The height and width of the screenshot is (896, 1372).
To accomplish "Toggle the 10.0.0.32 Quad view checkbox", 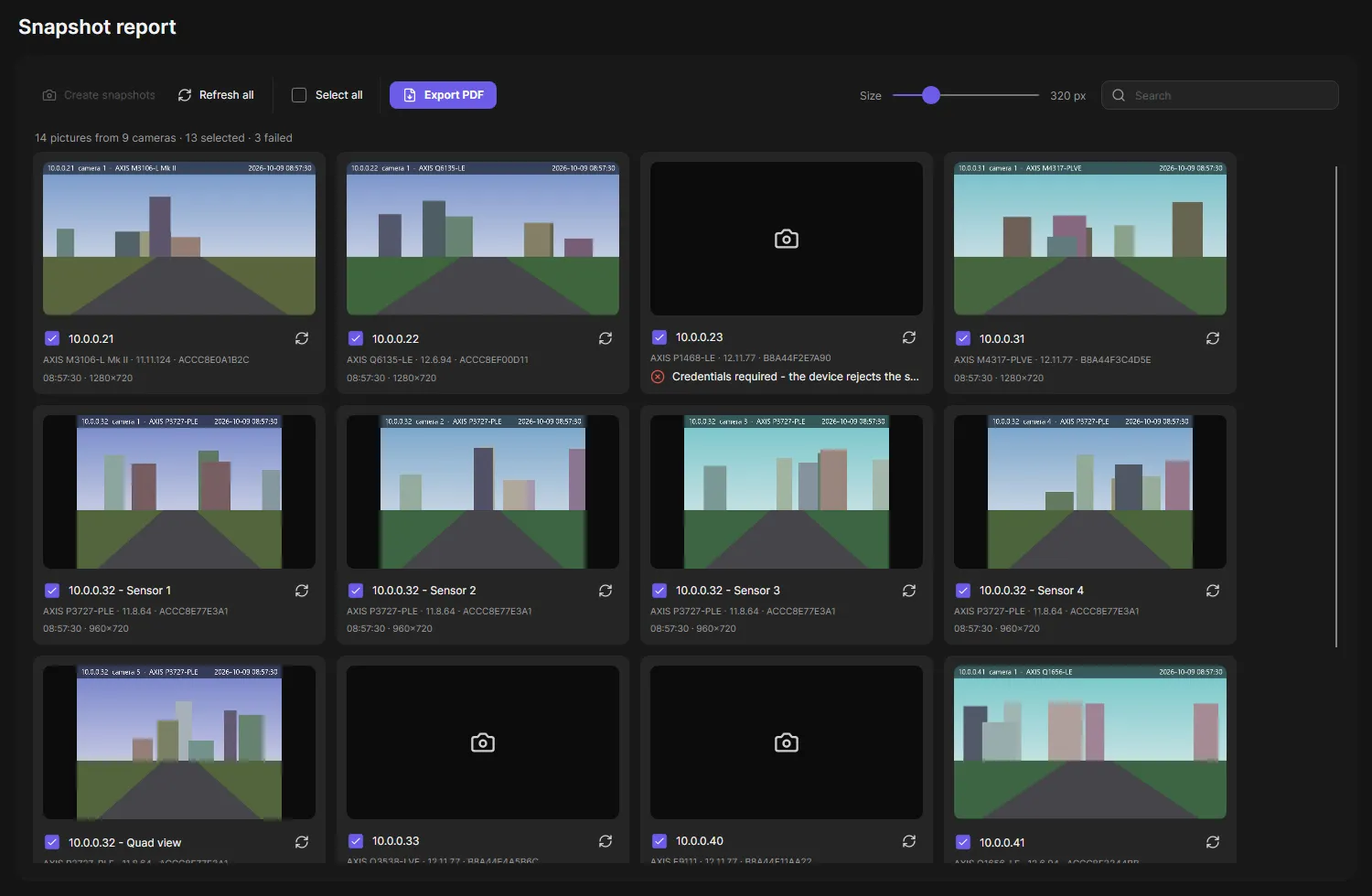I will click(52, 842).
